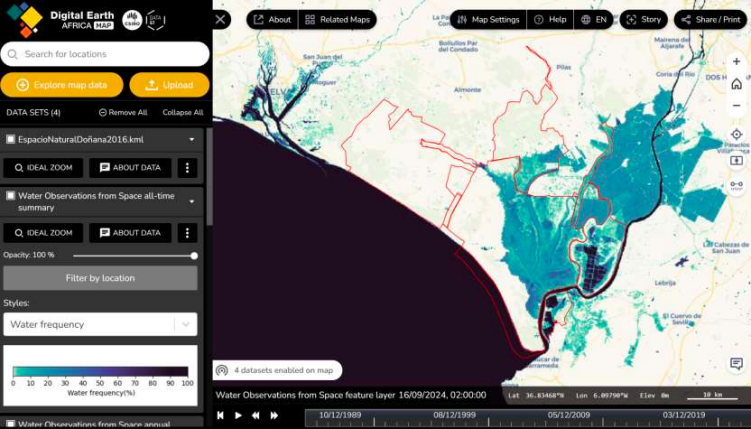
Task: Collapse Water Observations all-time summary section
Action: point(191,201)
